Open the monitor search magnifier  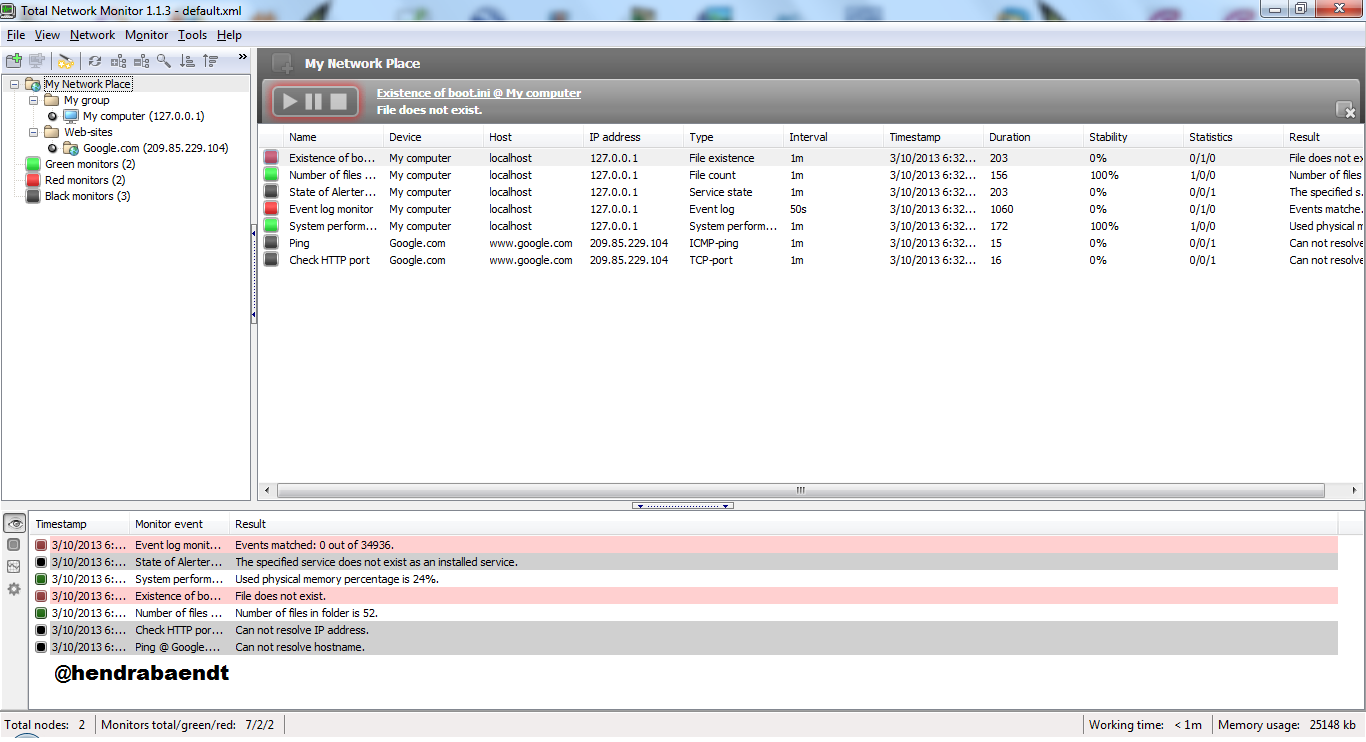(164, 61)
